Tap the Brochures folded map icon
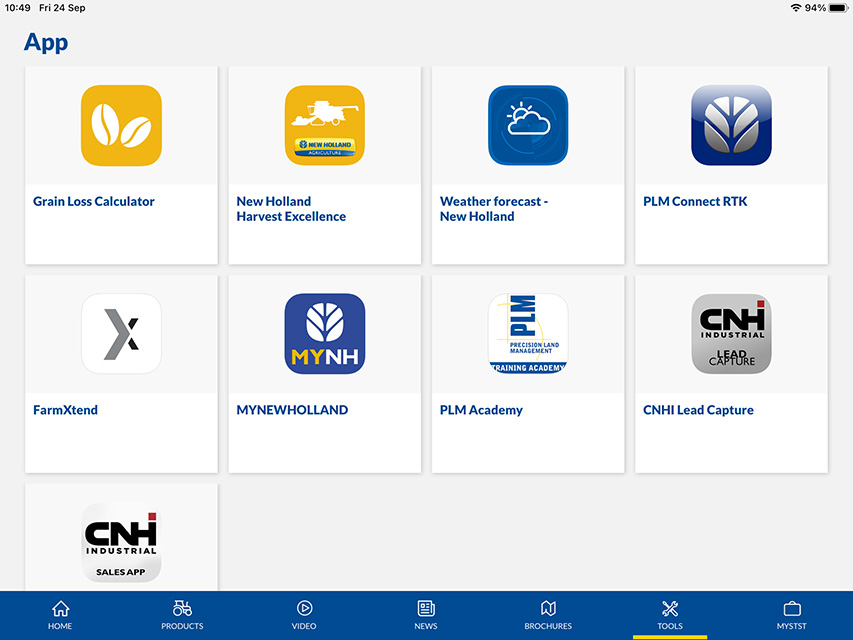This screenshot has width=853, height=640. [548, 608]
